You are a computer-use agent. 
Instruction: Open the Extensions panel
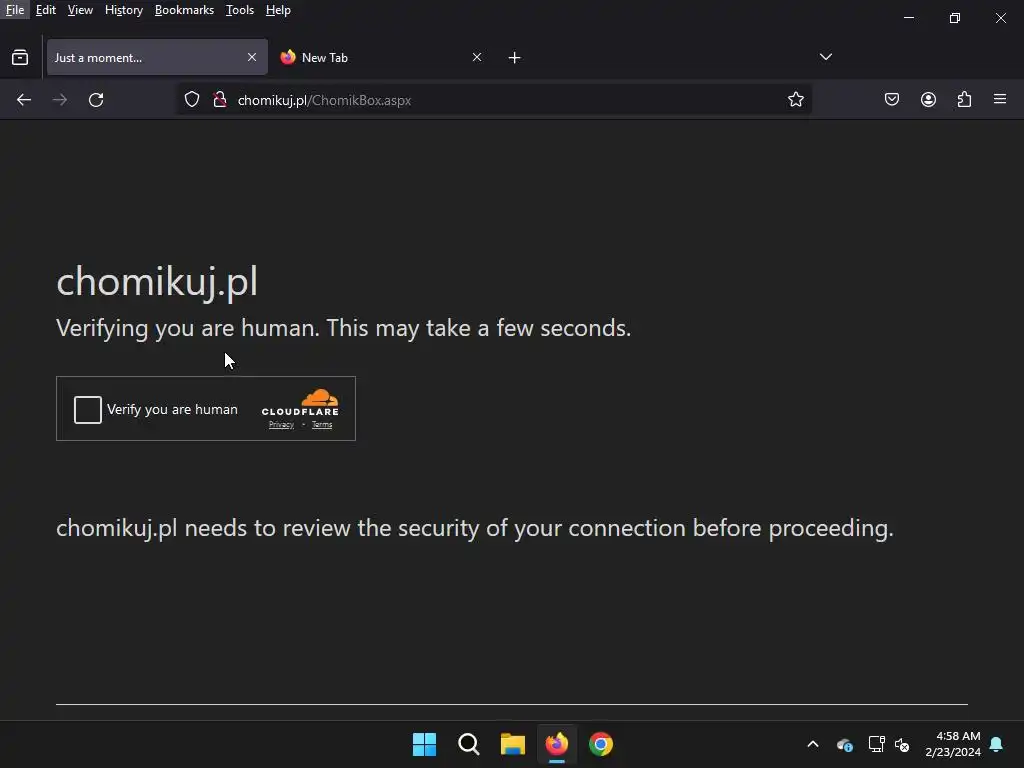964,99
